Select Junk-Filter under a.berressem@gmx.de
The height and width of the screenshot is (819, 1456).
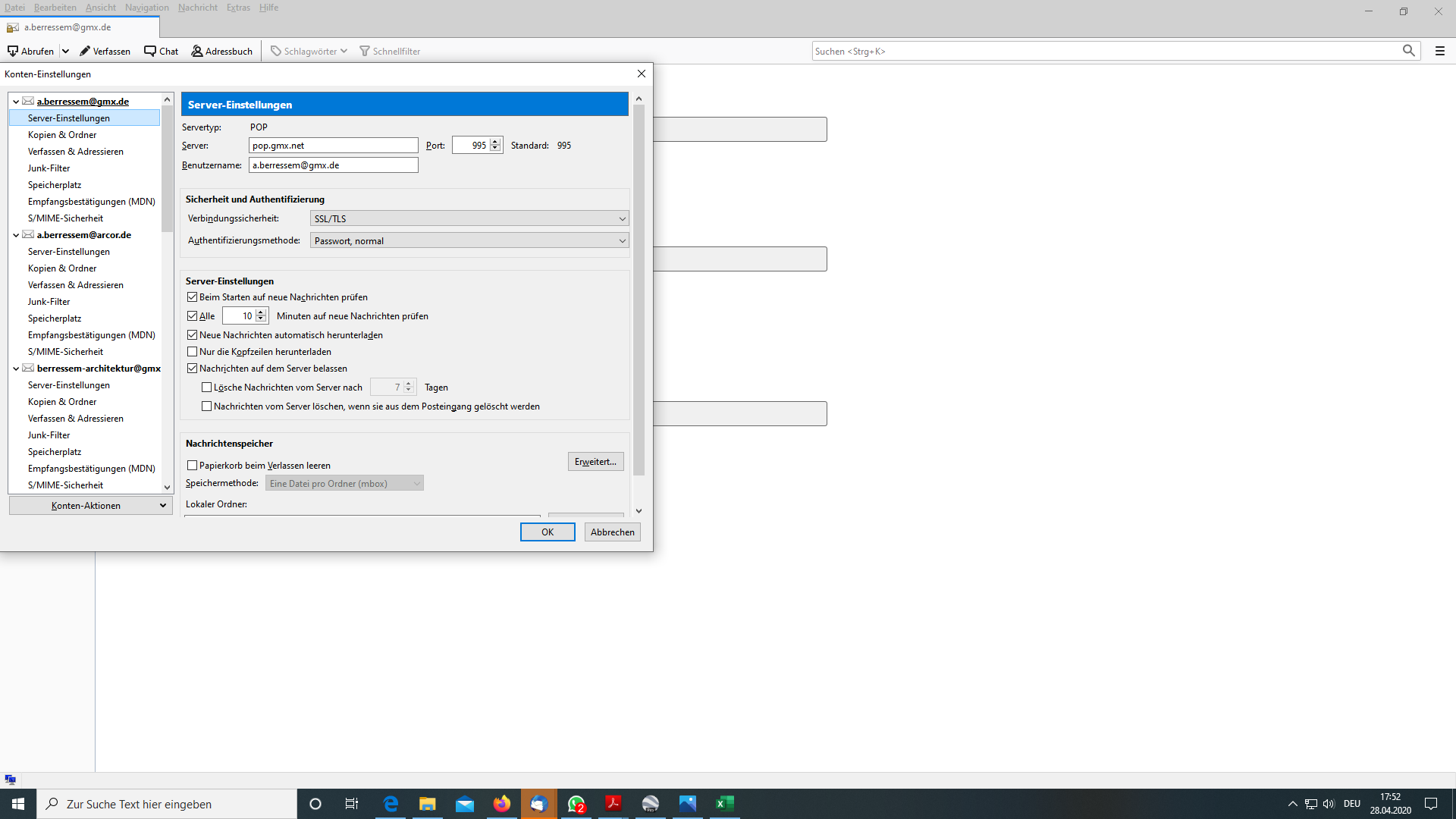coord(49,168)
